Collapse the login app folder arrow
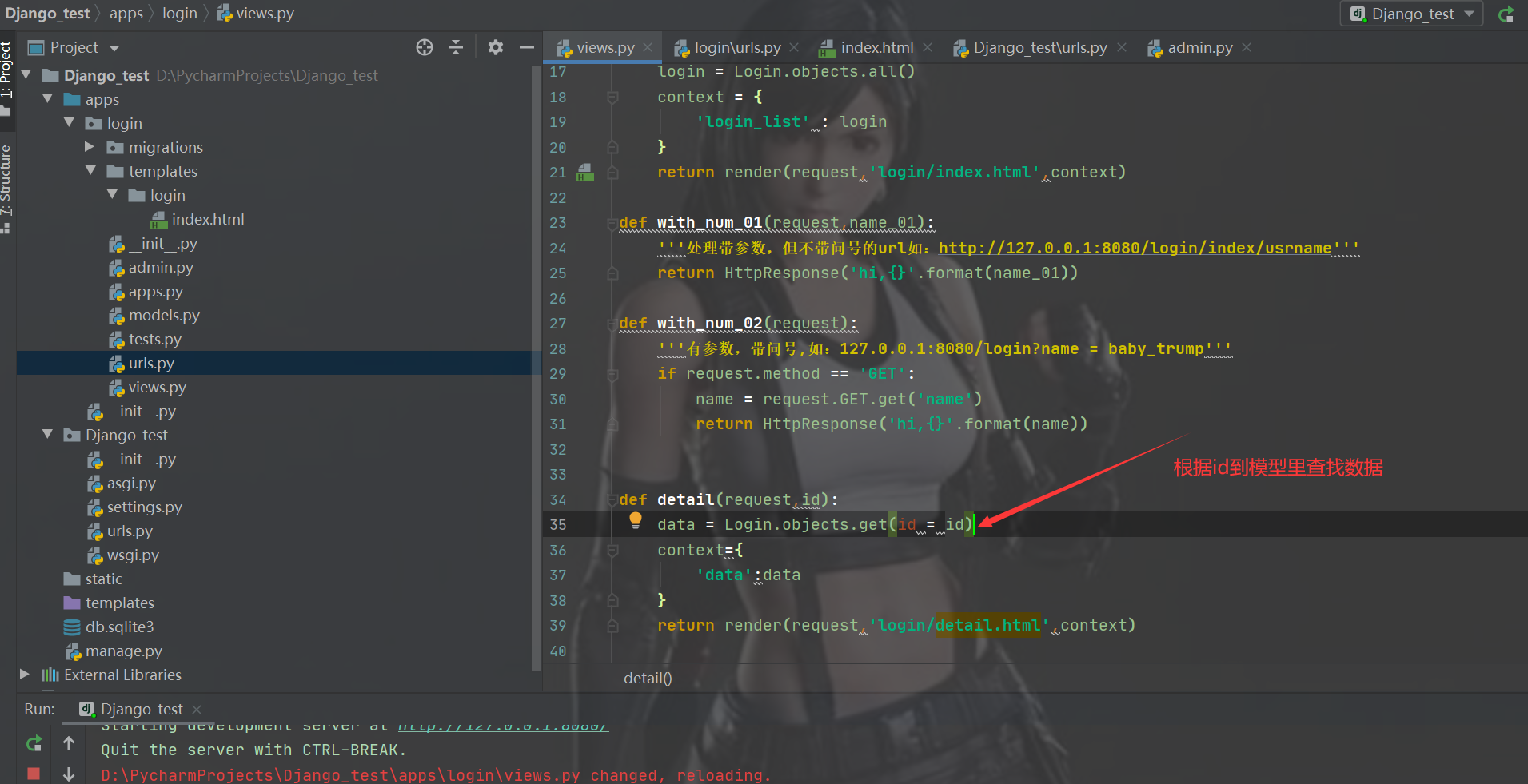Screen dimensions: 1528x784 click(x=70, y=122)
